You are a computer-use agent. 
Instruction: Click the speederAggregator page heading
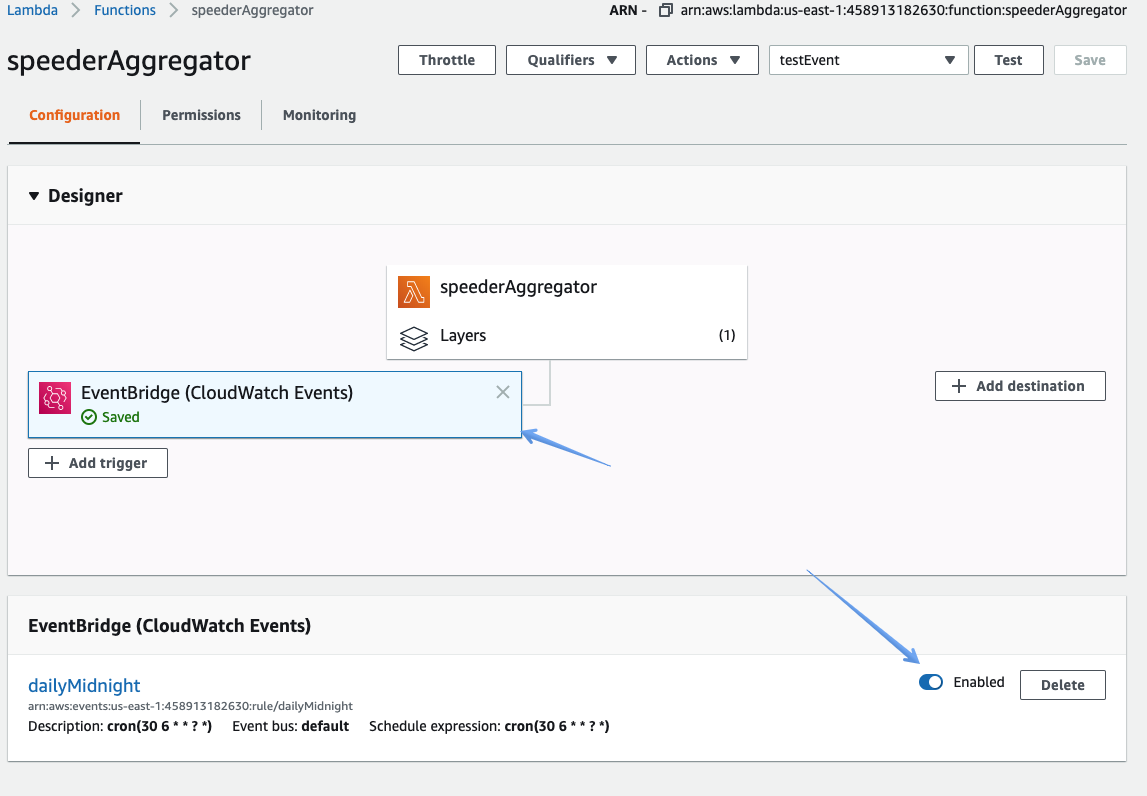click(129, 61)
